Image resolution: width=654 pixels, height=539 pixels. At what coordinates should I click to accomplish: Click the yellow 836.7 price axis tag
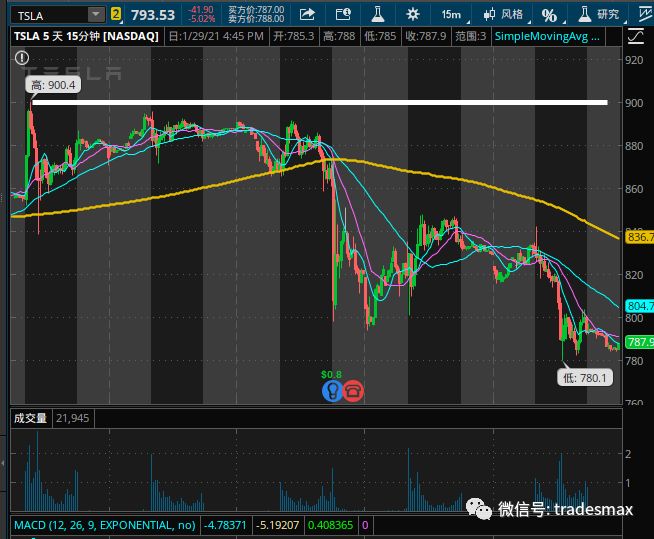point(639,237)
